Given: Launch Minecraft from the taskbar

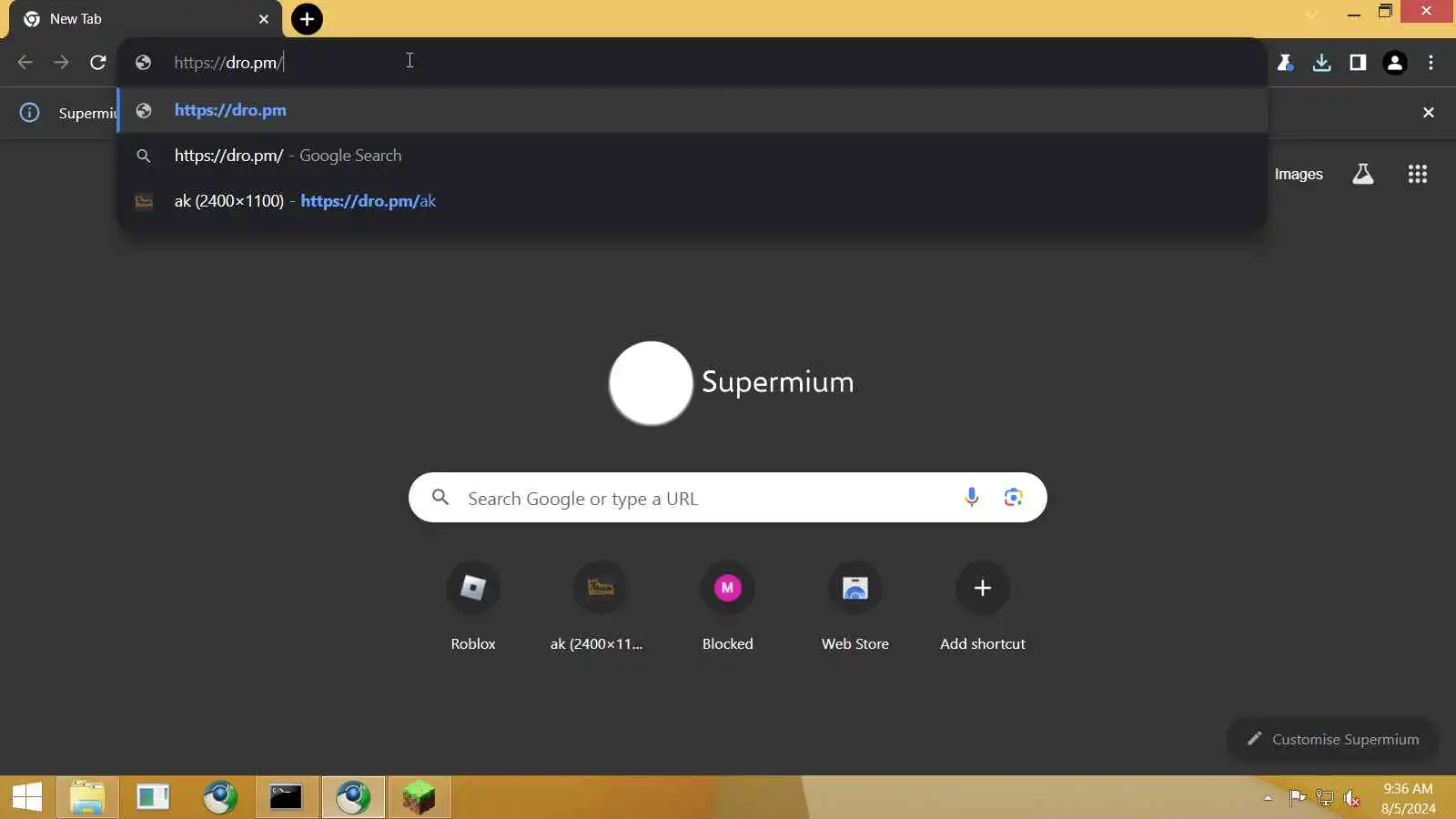Looking at the screenshot, I should click(420, 798).
